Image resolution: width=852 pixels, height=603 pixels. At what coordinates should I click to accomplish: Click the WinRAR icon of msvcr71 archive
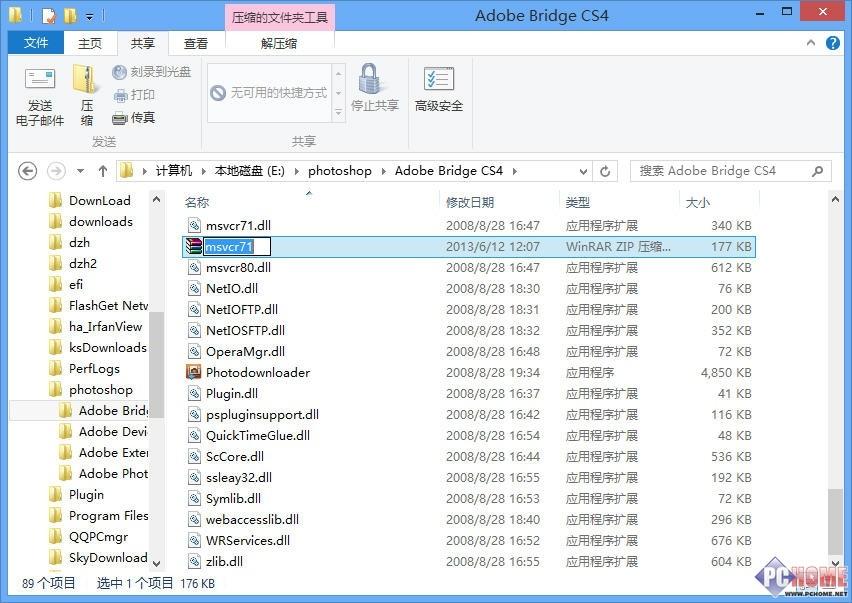point(193,247)
